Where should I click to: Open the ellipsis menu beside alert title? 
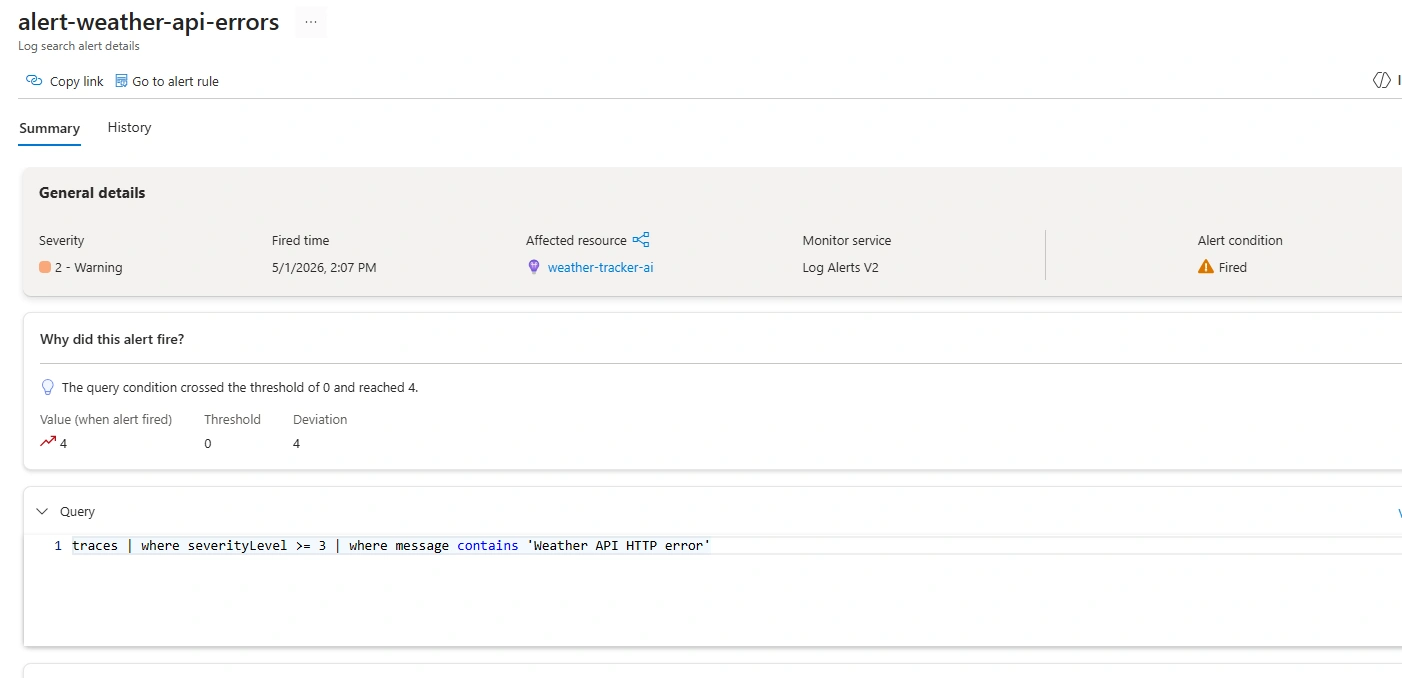click(311, 22)
